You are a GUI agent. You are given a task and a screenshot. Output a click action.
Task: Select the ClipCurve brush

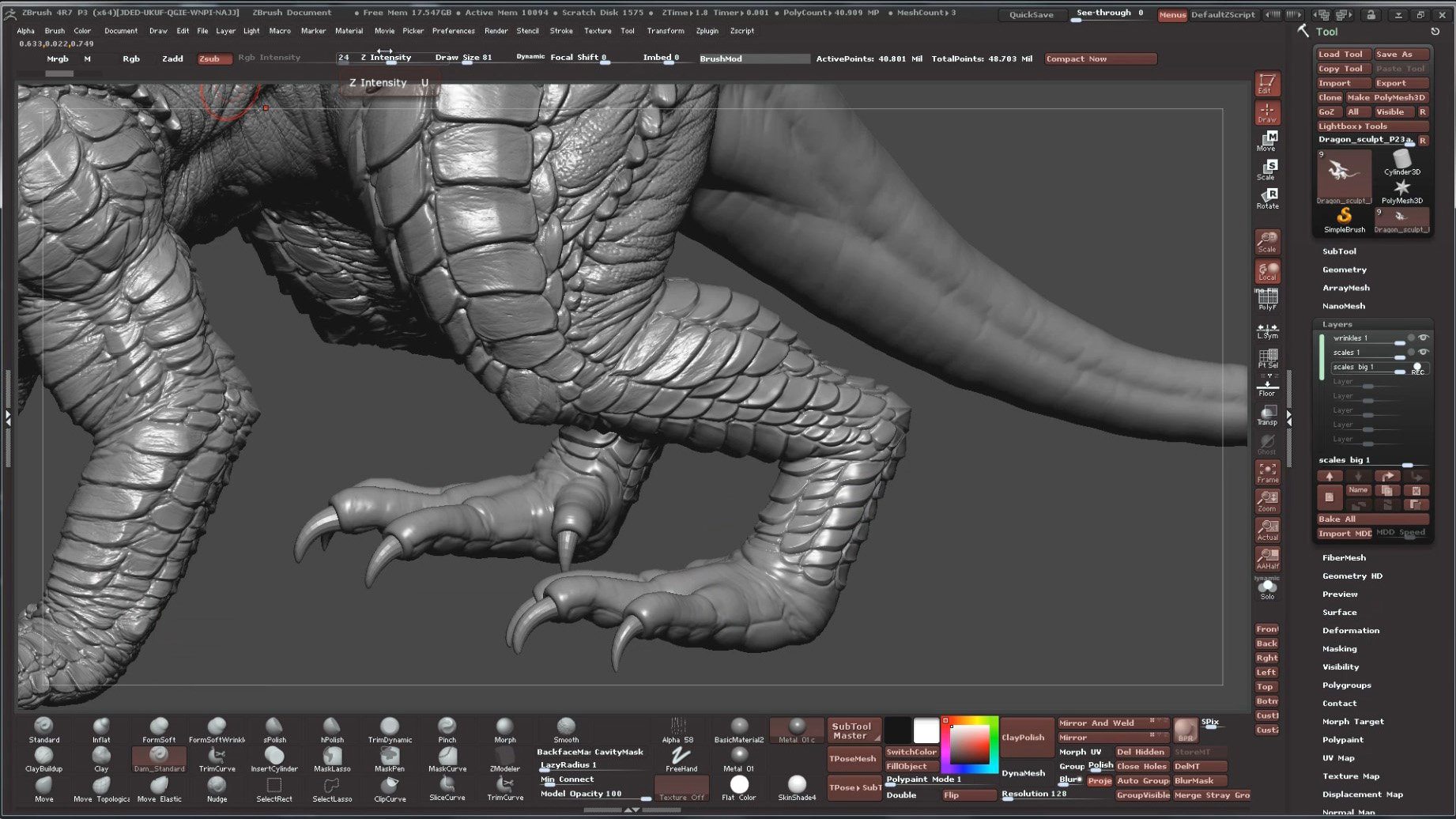point(390,789)
